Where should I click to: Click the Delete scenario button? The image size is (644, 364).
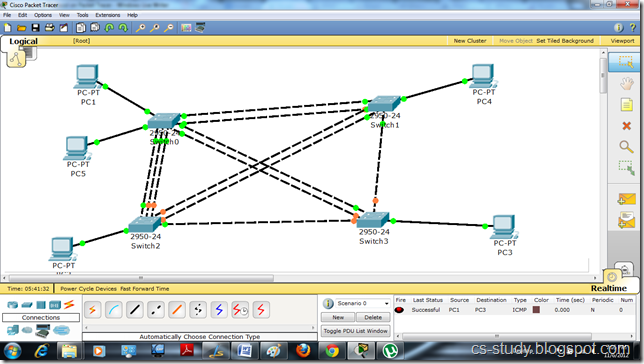[x=373, y=317]
